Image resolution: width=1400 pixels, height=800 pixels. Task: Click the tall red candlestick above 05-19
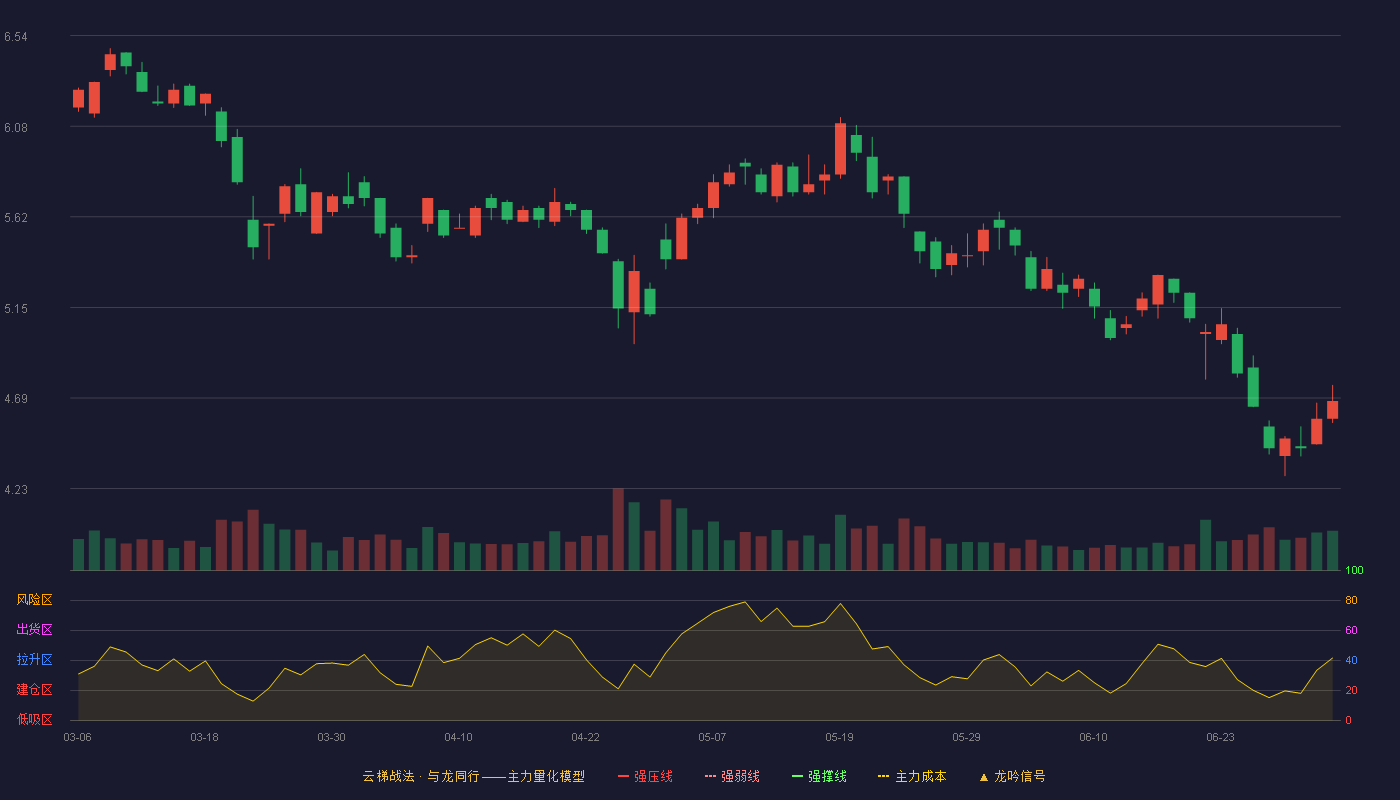840,149
